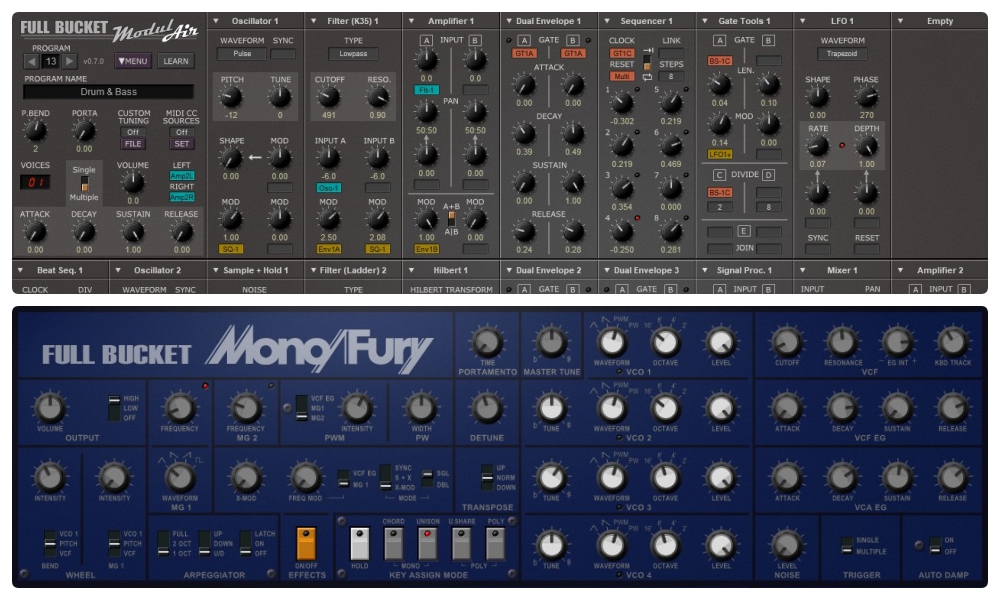The width and height of the screenshot is (1000, 600).
Task: Select the Chord key assign mode
Action: point(393,543)
